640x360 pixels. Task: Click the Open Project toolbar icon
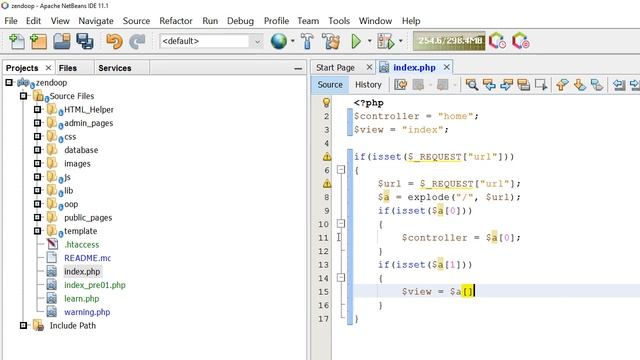point(62,41)
